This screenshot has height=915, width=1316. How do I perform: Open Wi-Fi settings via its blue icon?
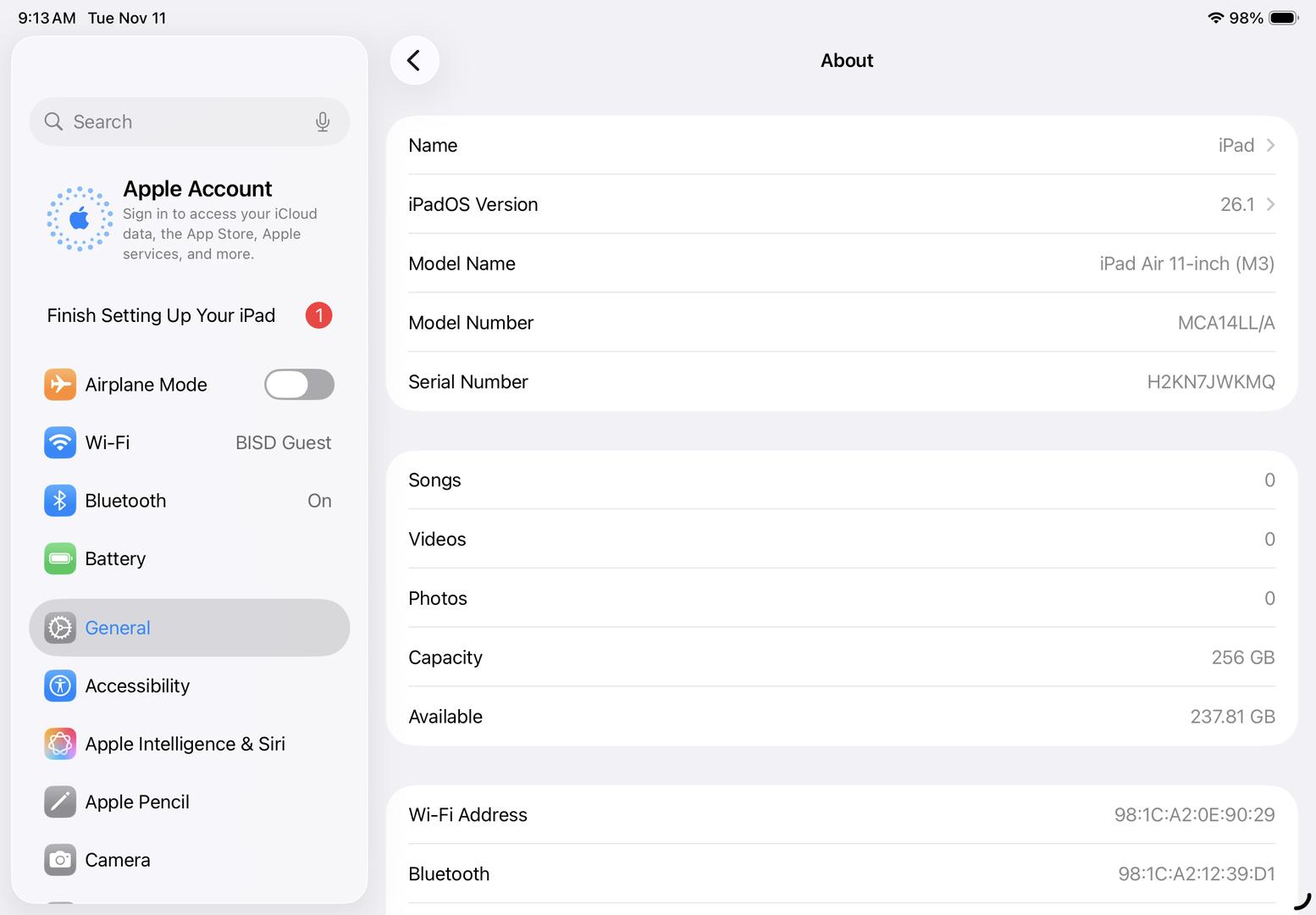tap(60, 442)
